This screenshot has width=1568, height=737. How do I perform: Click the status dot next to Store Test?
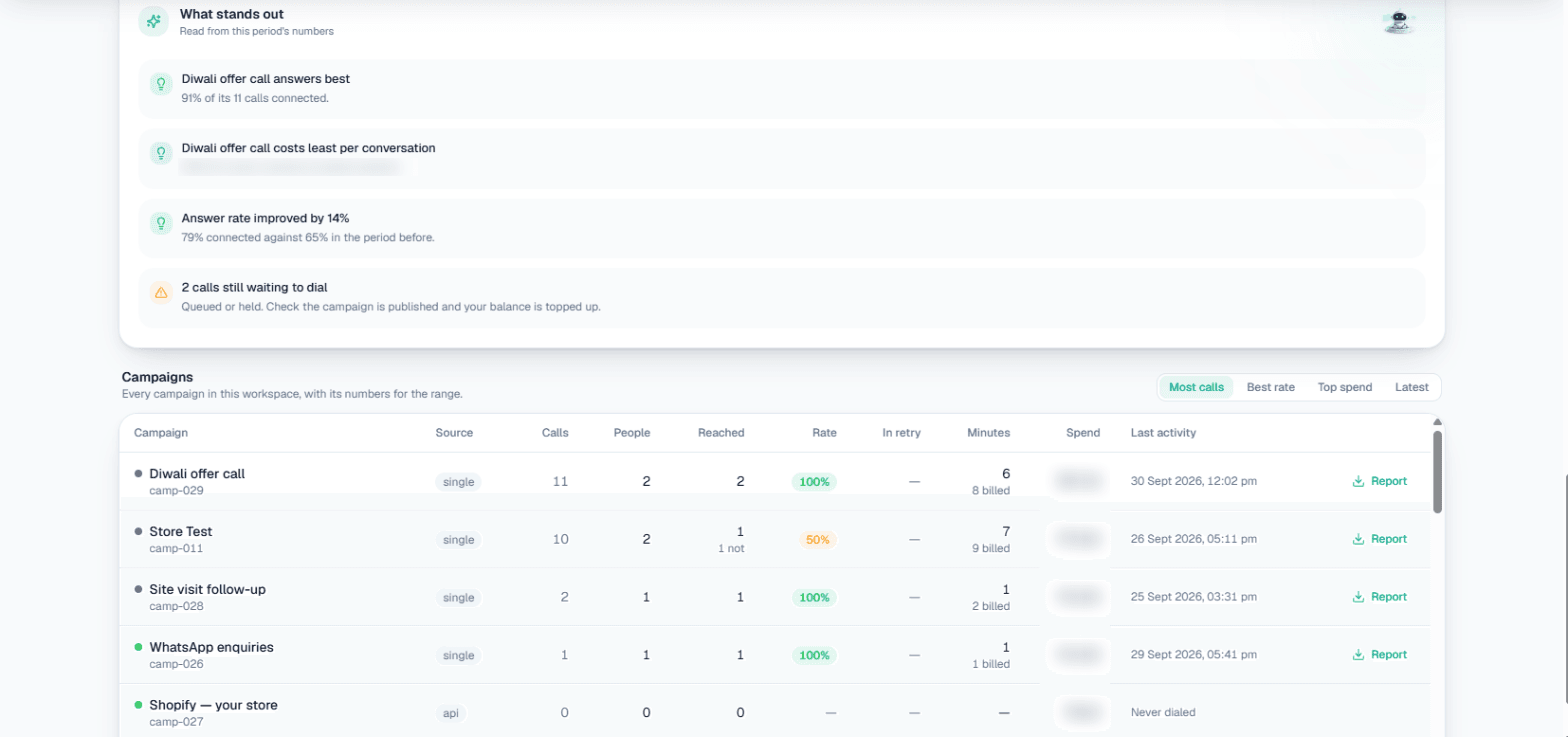pos(138,531)
